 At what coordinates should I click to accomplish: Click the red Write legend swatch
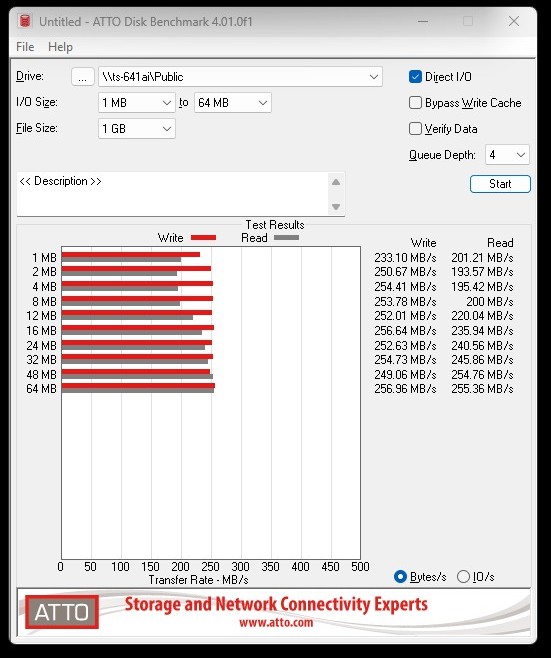coord(204,238)
